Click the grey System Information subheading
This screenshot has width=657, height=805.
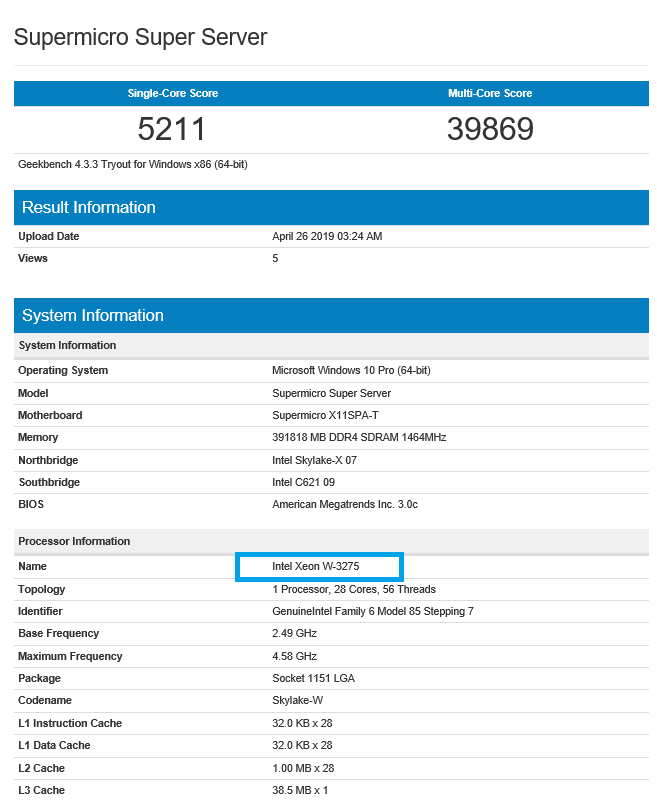67,345
